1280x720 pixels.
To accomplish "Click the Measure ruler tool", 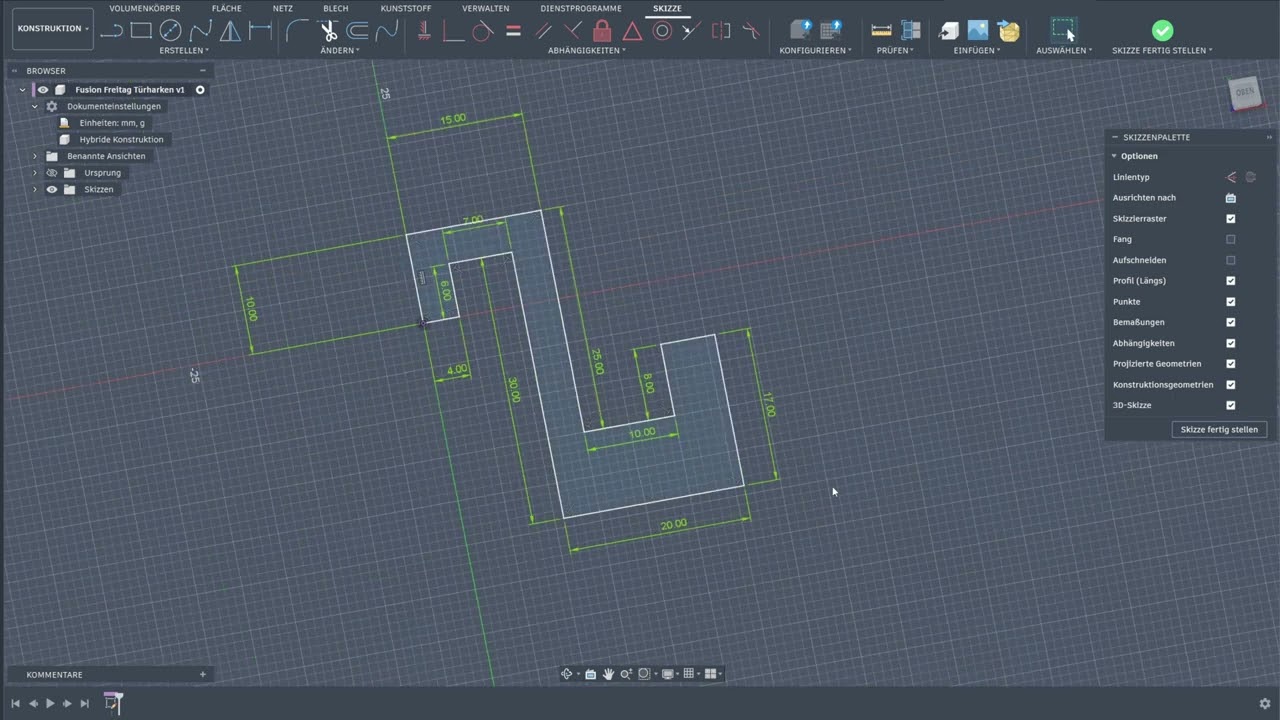I will pos(881,31).
